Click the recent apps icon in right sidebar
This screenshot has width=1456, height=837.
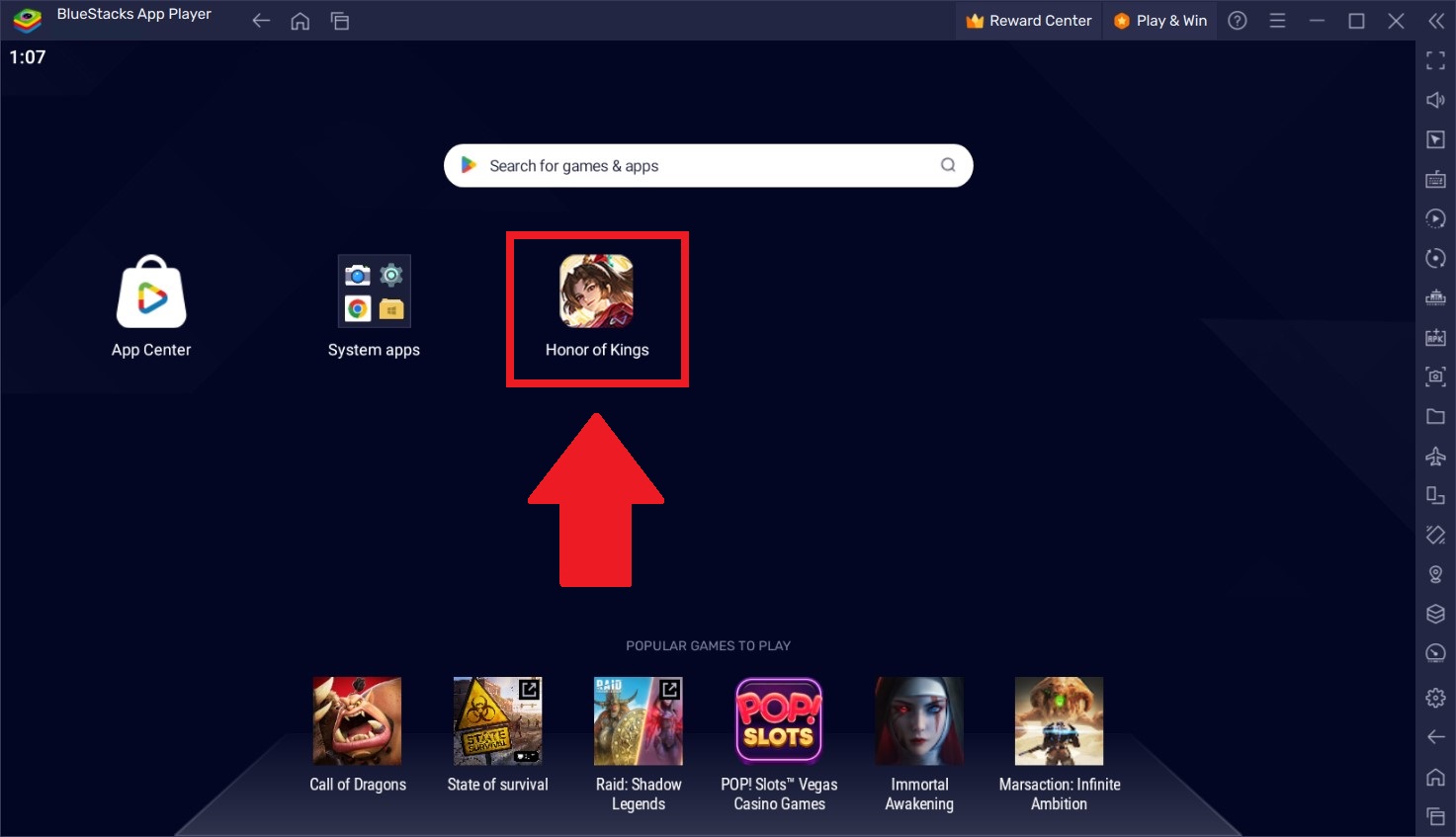click(x=1435, y=816)
